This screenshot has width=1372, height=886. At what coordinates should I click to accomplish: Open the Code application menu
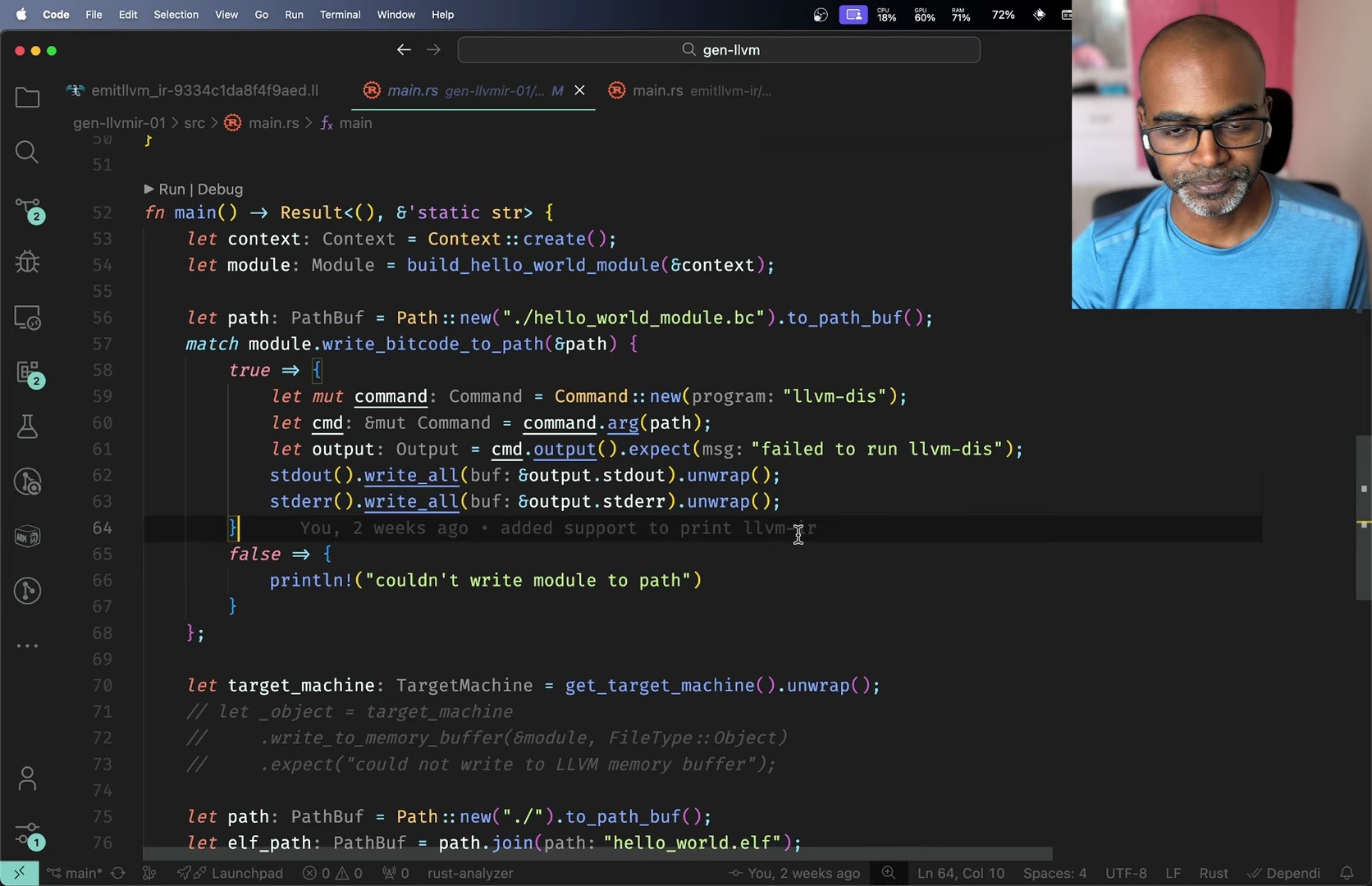[56, 15]
